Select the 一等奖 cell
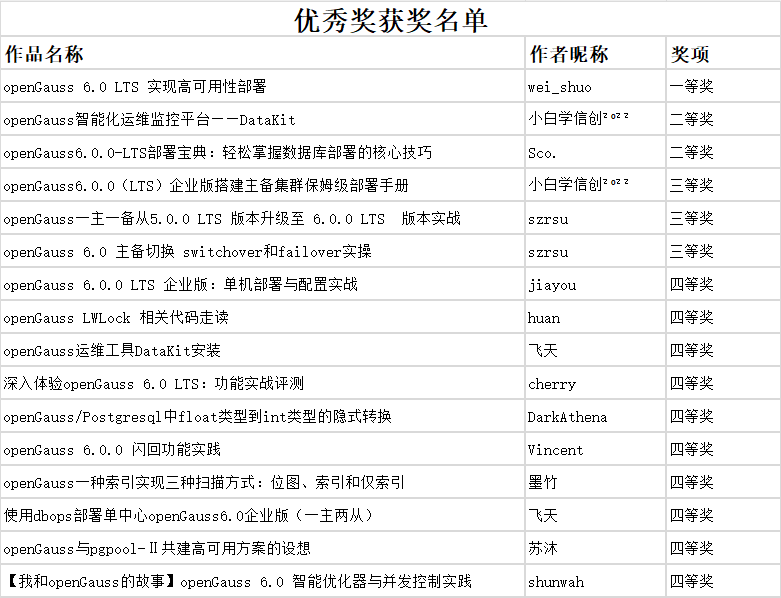Screen dimensions: 781x598 [691, 87]
